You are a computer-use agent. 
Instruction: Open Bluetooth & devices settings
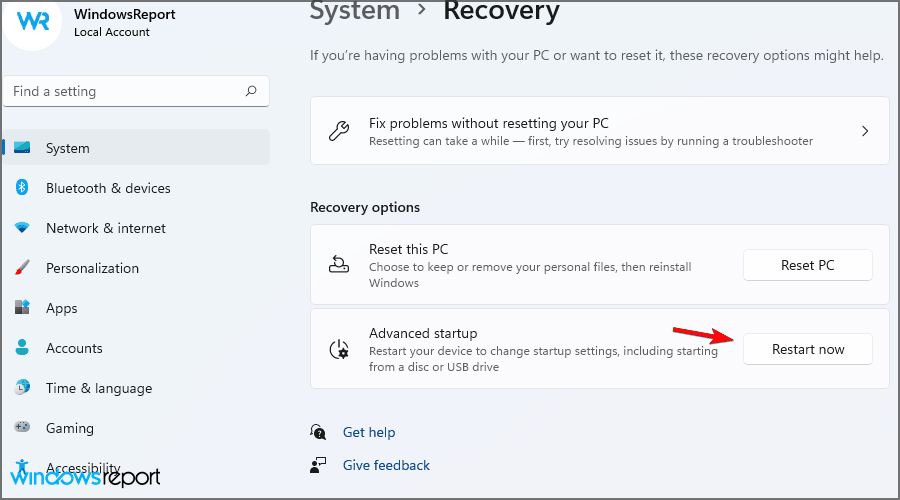[x=136, y=188]
